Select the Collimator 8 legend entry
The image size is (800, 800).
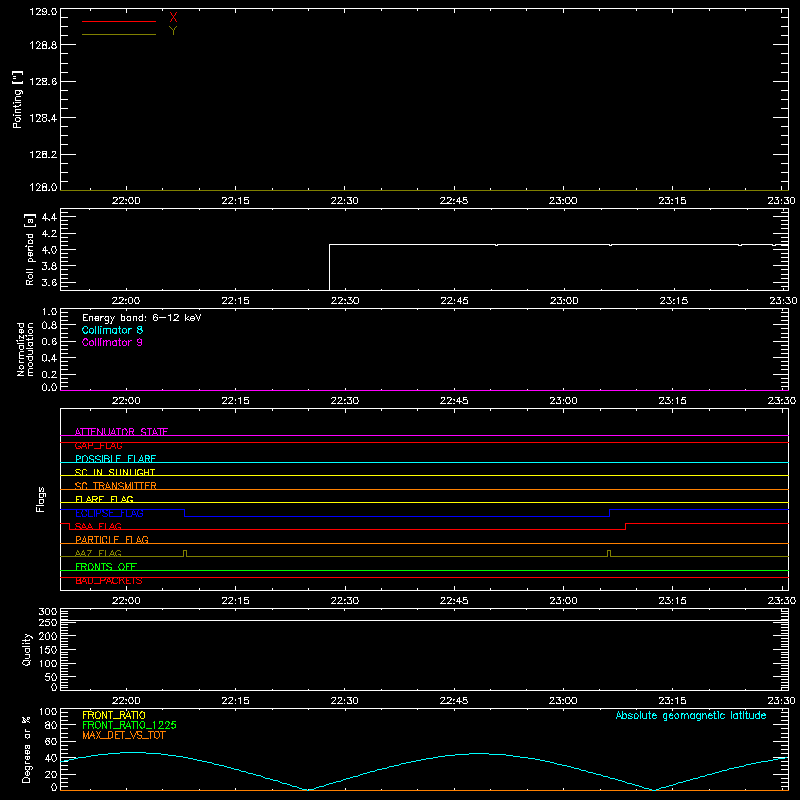click(112, 330)
